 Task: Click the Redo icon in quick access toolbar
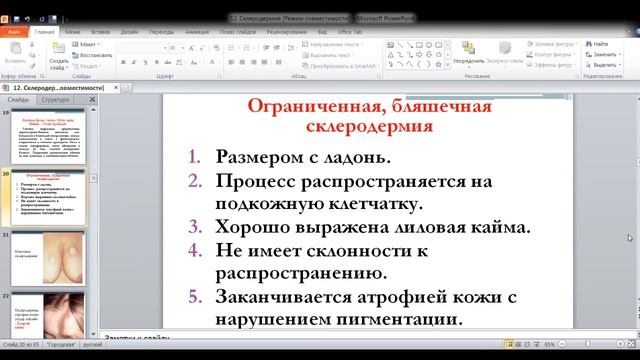(x=41, y=19)
